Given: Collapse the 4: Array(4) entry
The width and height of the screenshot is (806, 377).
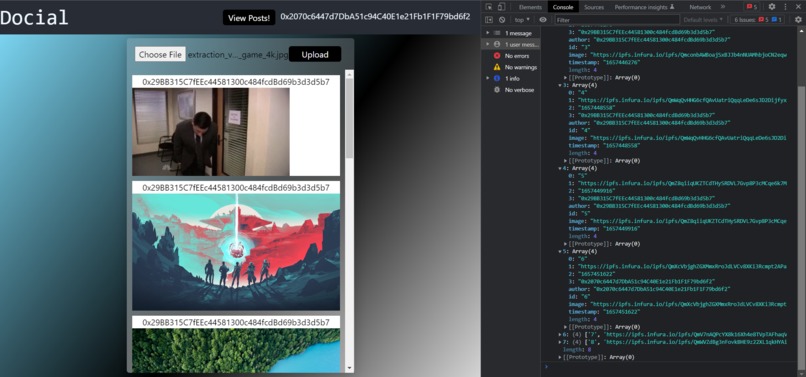Looking at the screenshot, I should [560, 168].
